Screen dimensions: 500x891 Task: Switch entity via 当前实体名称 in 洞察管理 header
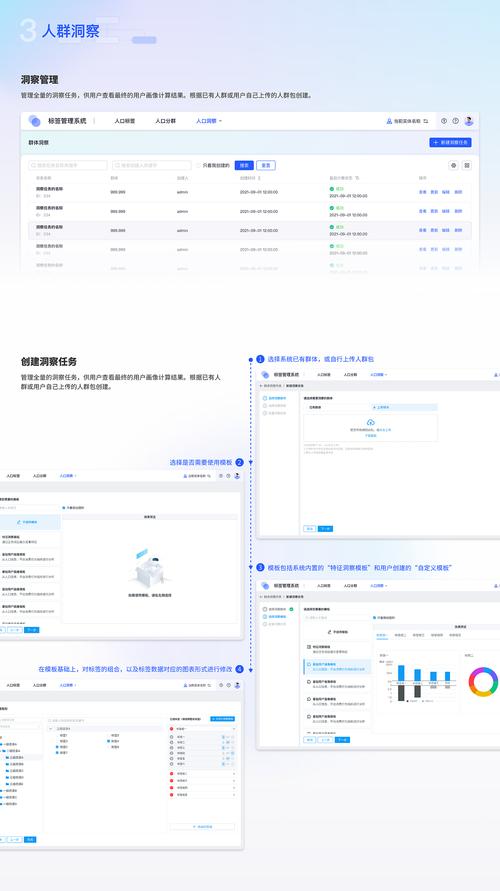pyautogui.click(x=407, y=121)
